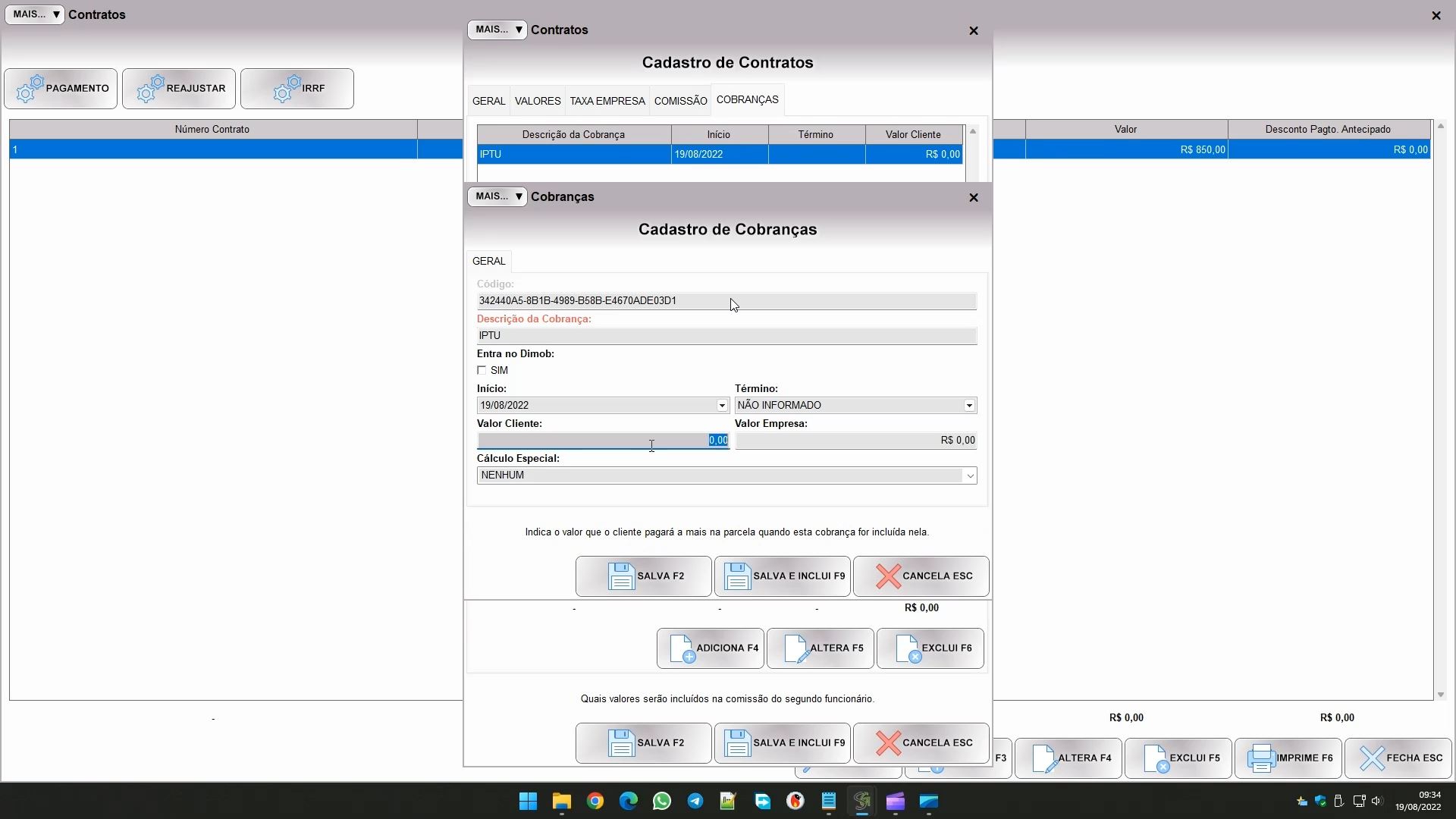Click EXCLUI F6 in Cobranças tab

[930, 648]
